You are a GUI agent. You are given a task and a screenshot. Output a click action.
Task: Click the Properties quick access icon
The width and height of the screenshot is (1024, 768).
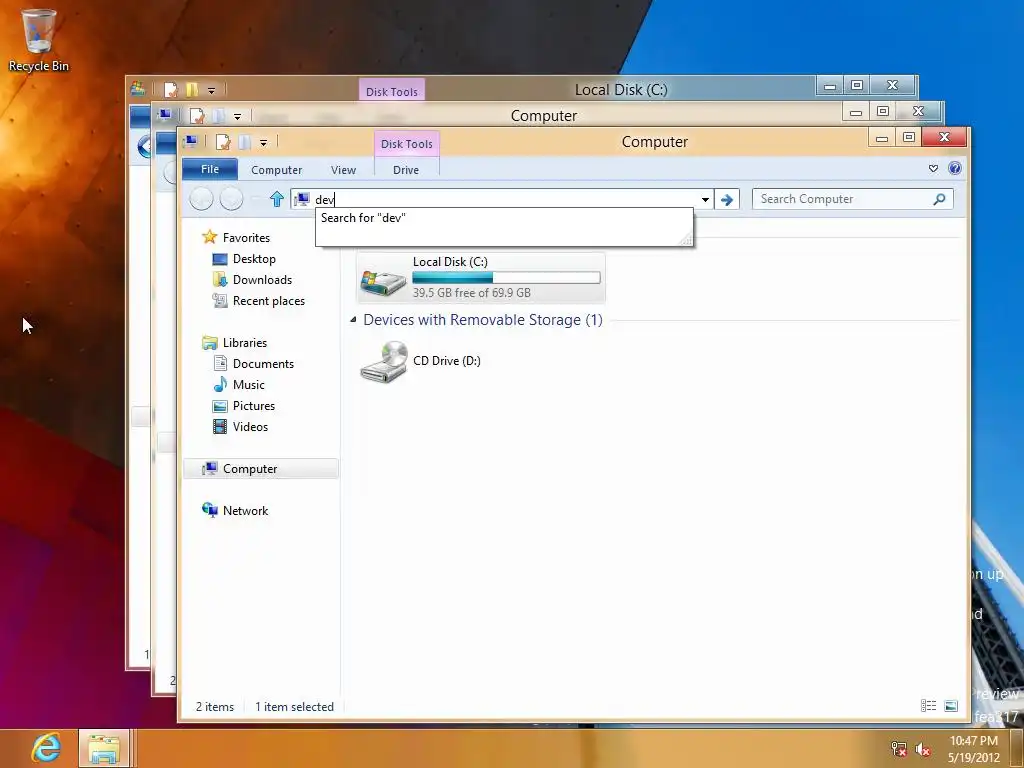click(223, 142)
